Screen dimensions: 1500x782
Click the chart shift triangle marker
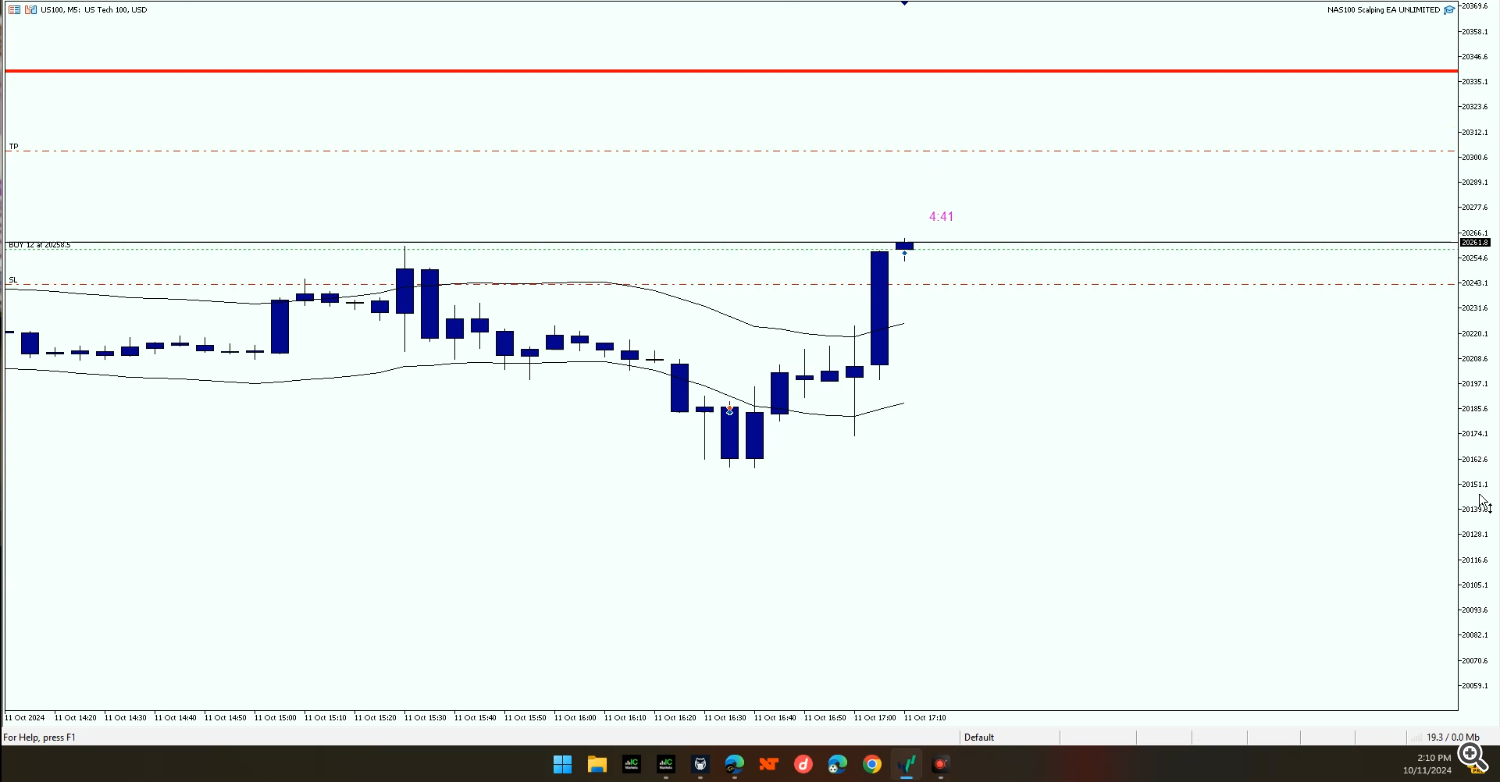[904, 3]
